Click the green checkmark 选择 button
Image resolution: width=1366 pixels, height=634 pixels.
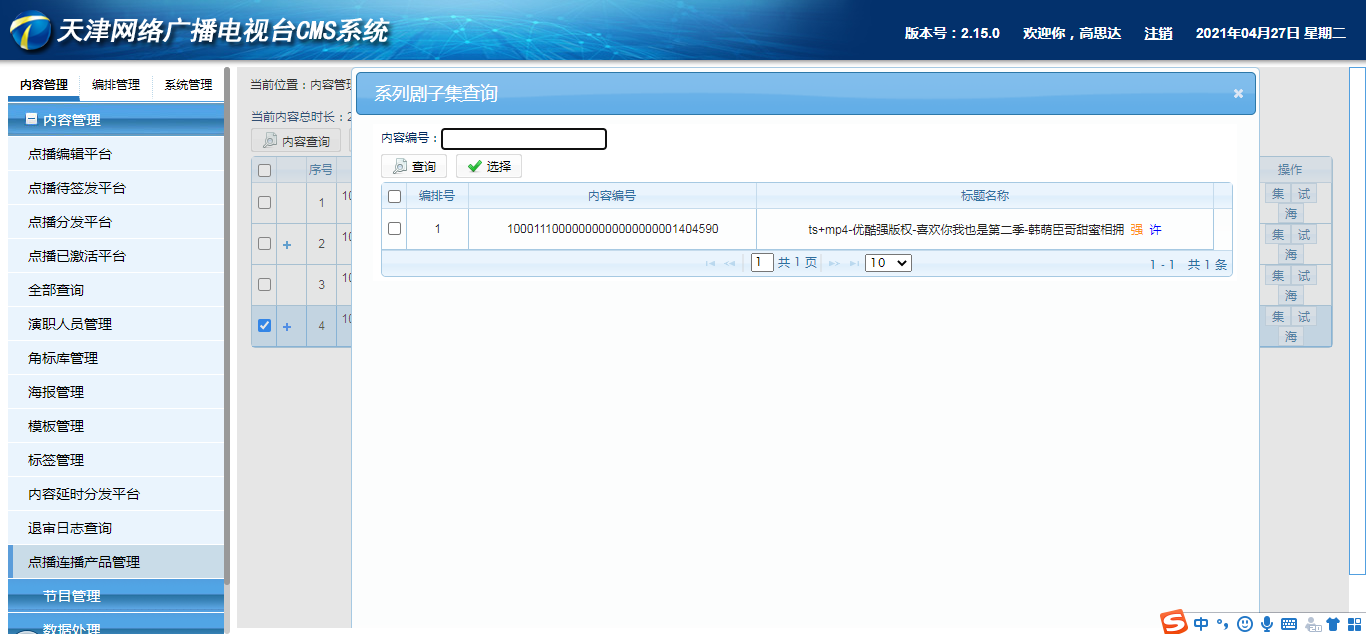(489, 167)
